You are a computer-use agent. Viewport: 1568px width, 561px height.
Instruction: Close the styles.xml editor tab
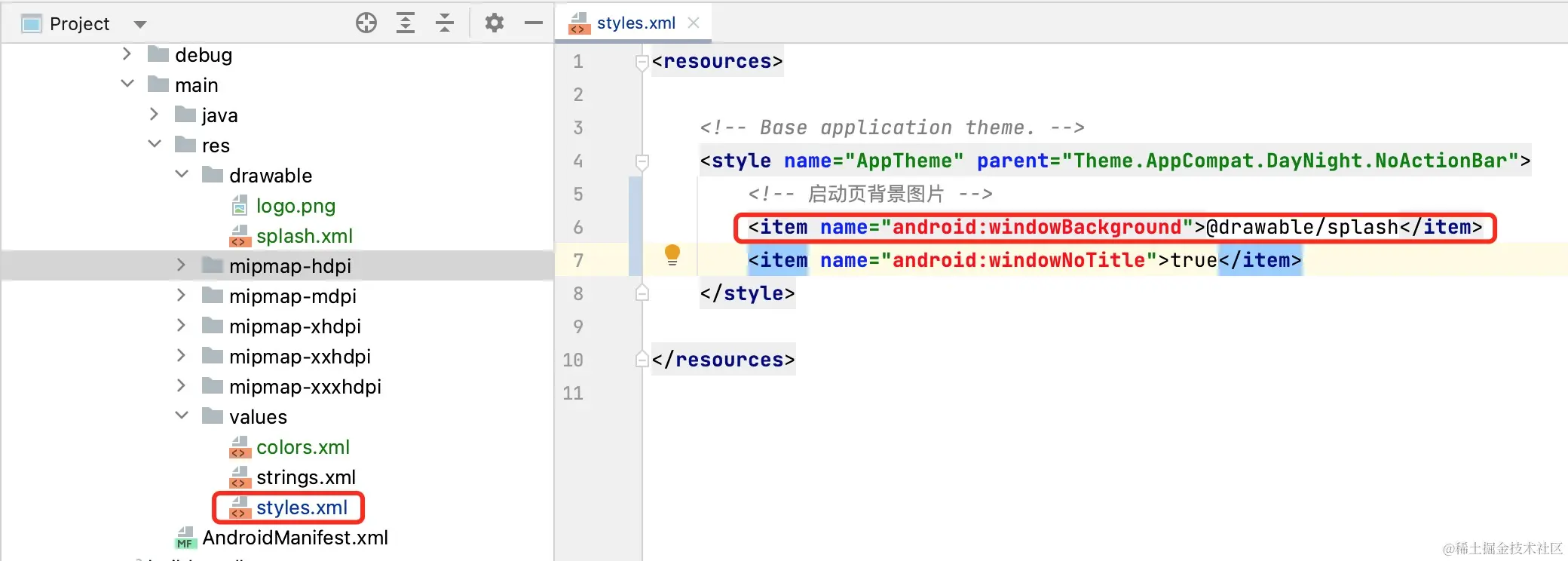(694, 23)
